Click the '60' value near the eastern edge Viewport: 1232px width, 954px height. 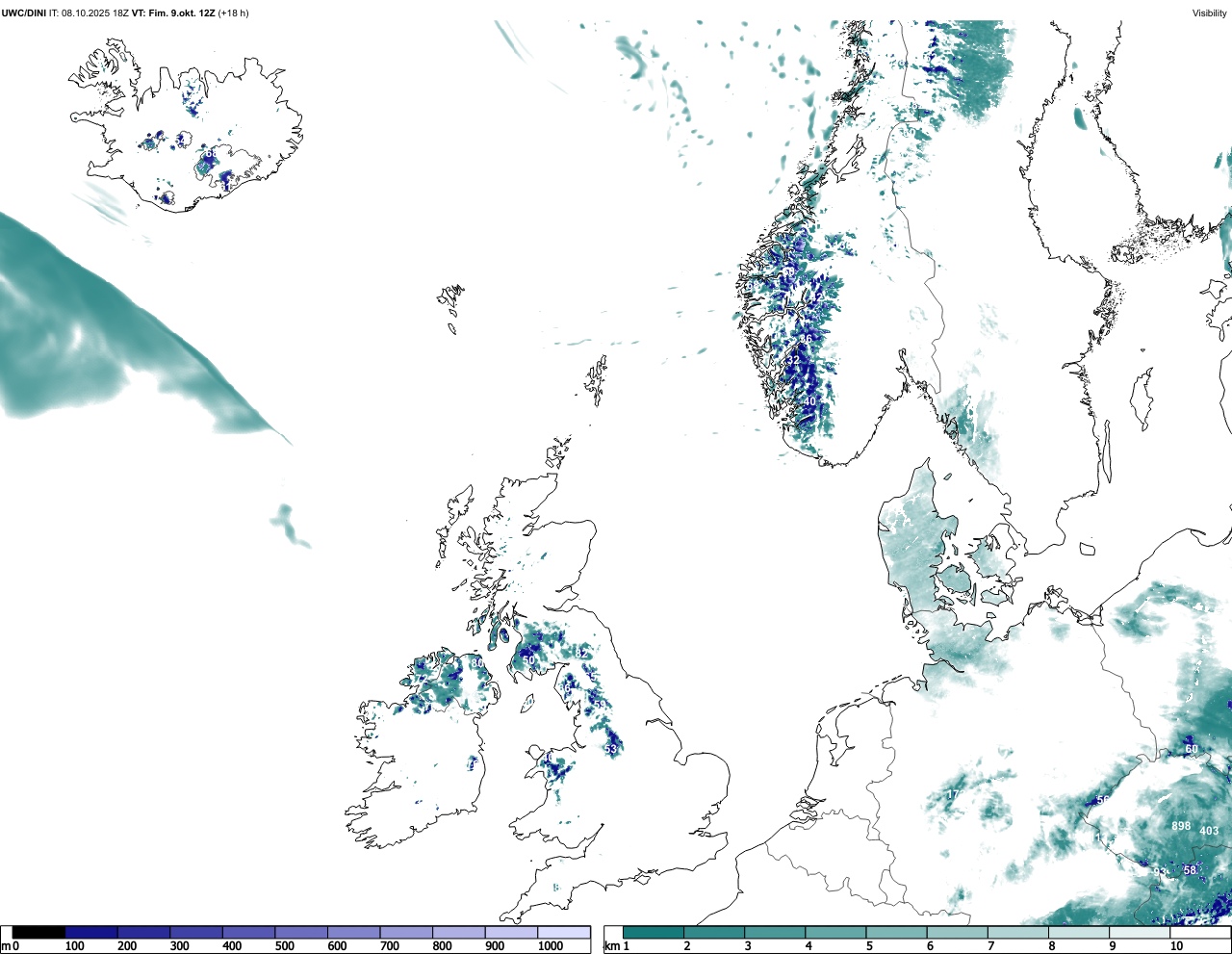click(x=1192, y=749)
